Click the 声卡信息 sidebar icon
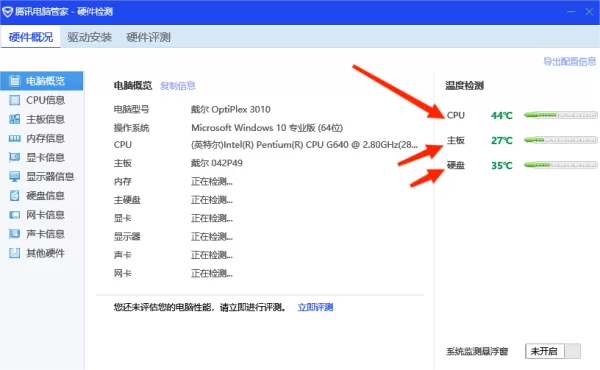 tap(15, 234)
